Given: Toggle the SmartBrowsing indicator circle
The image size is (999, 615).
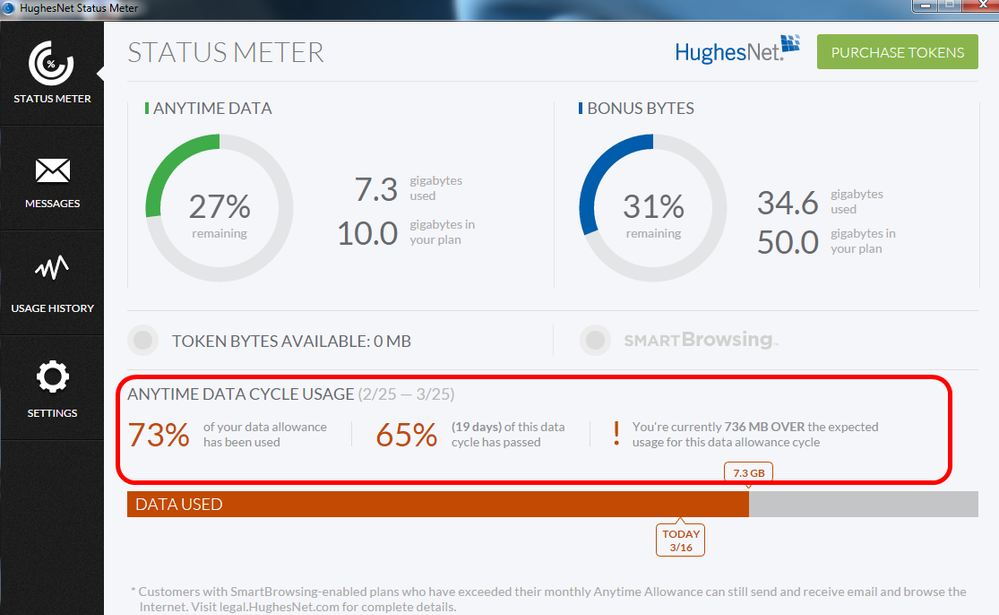Looking at the screenshot, I should (594, 341).
